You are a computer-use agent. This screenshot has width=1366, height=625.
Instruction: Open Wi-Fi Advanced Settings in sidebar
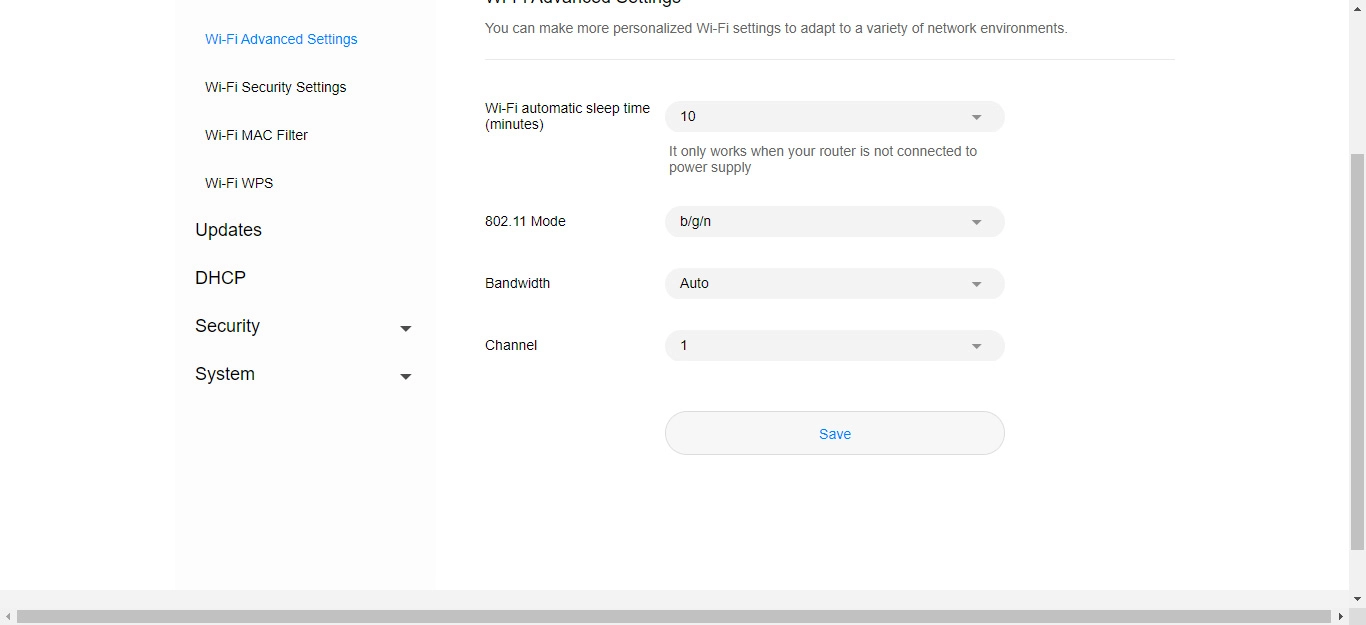(281, 39)
